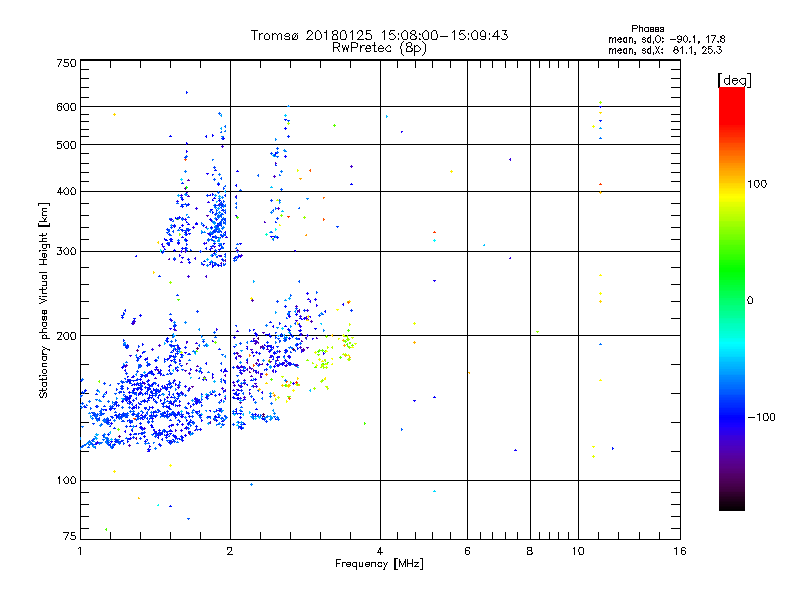Click the "Phases" header text
Screen dimensions: 800x600
[647, 29]
